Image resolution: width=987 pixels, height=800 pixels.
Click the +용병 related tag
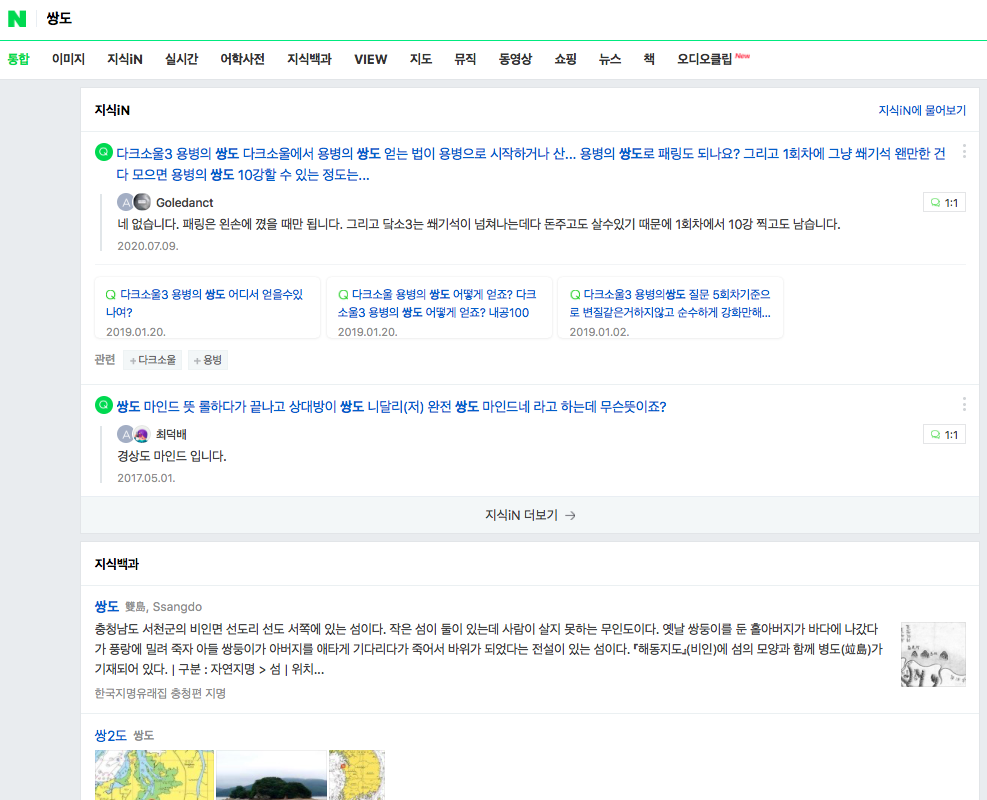[208, 360]
